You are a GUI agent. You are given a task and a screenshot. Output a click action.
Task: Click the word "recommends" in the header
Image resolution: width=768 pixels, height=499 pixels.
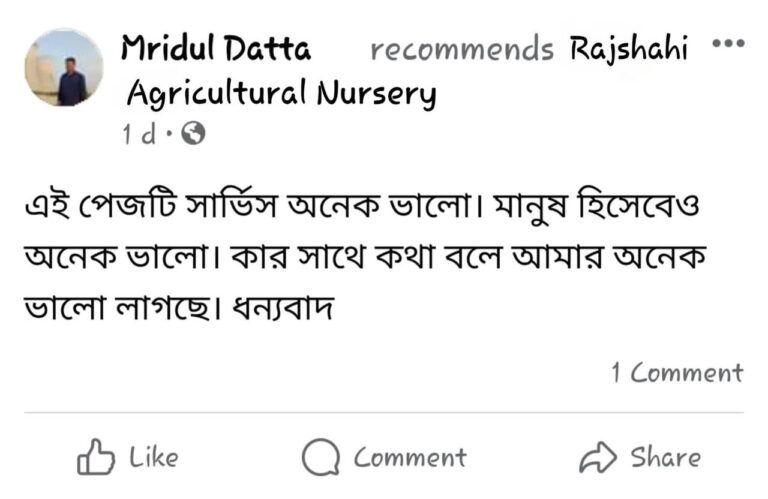pos(462,48)
